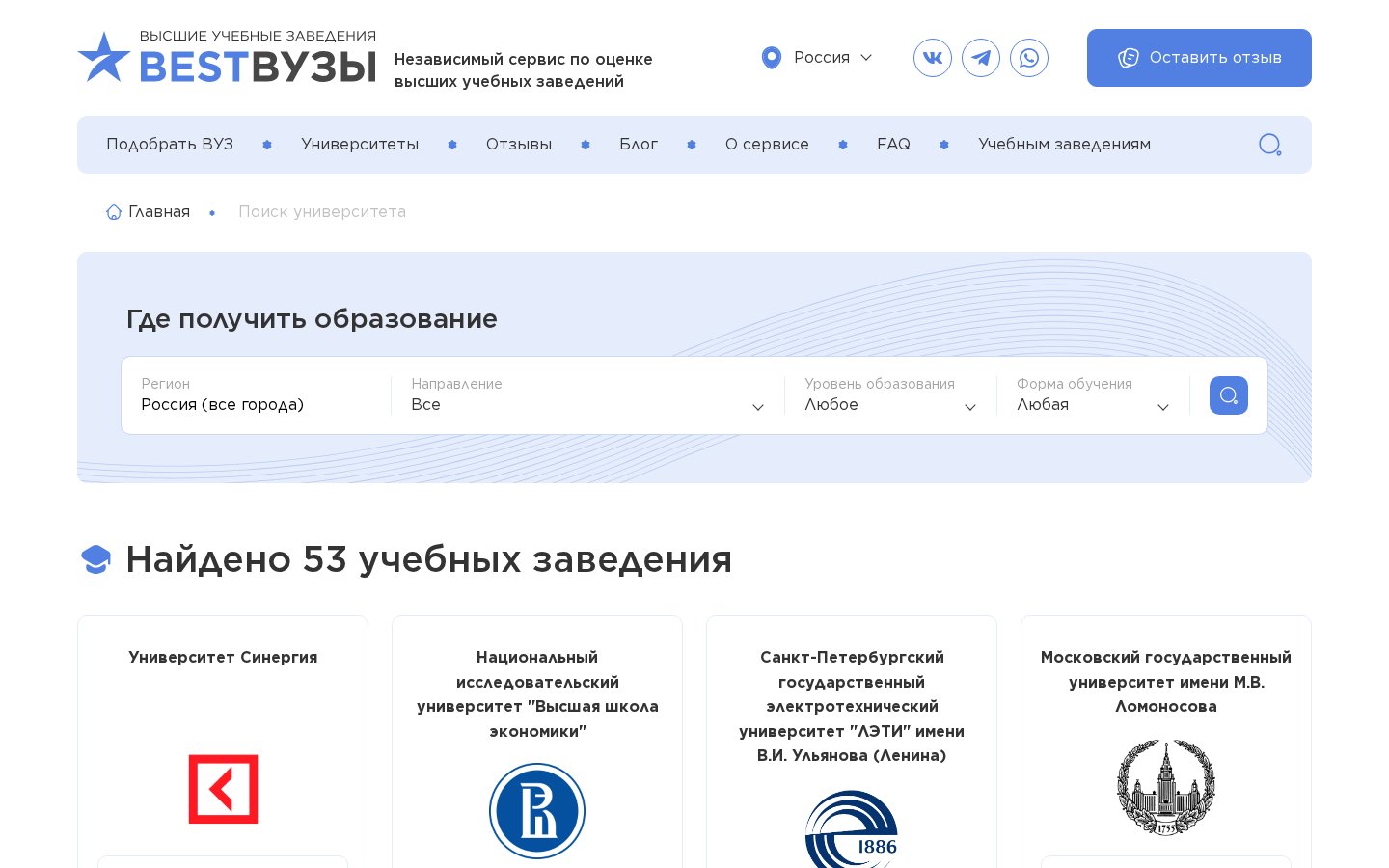Go to Главная breadcrumb link
Image resolution: width=1389 pixels, height=868 pixels.
[x=159, y=212]
